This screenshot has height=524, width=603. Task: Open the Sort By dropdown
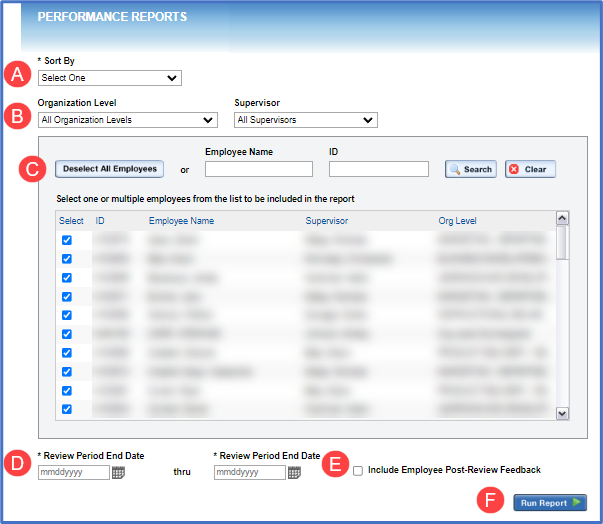tap(110, 78)
